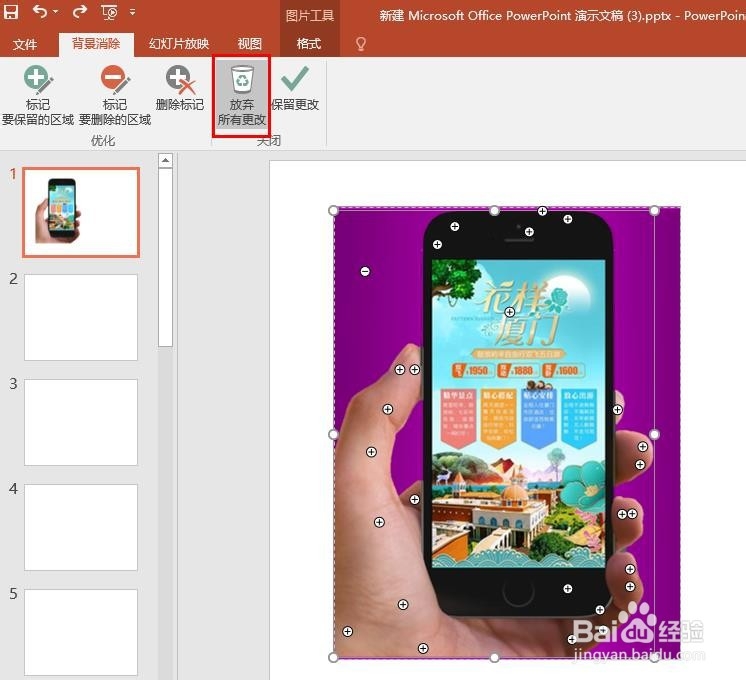This screenshot has width=746, height=680.
Task: Click the minus removal mark on purple background
Action: 365,271
